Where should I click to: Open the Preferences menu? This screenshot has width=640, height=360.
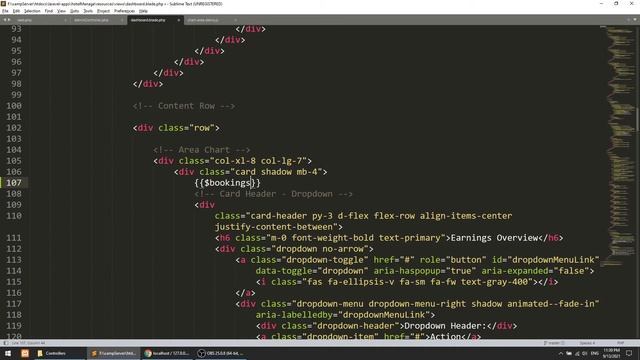124,11
